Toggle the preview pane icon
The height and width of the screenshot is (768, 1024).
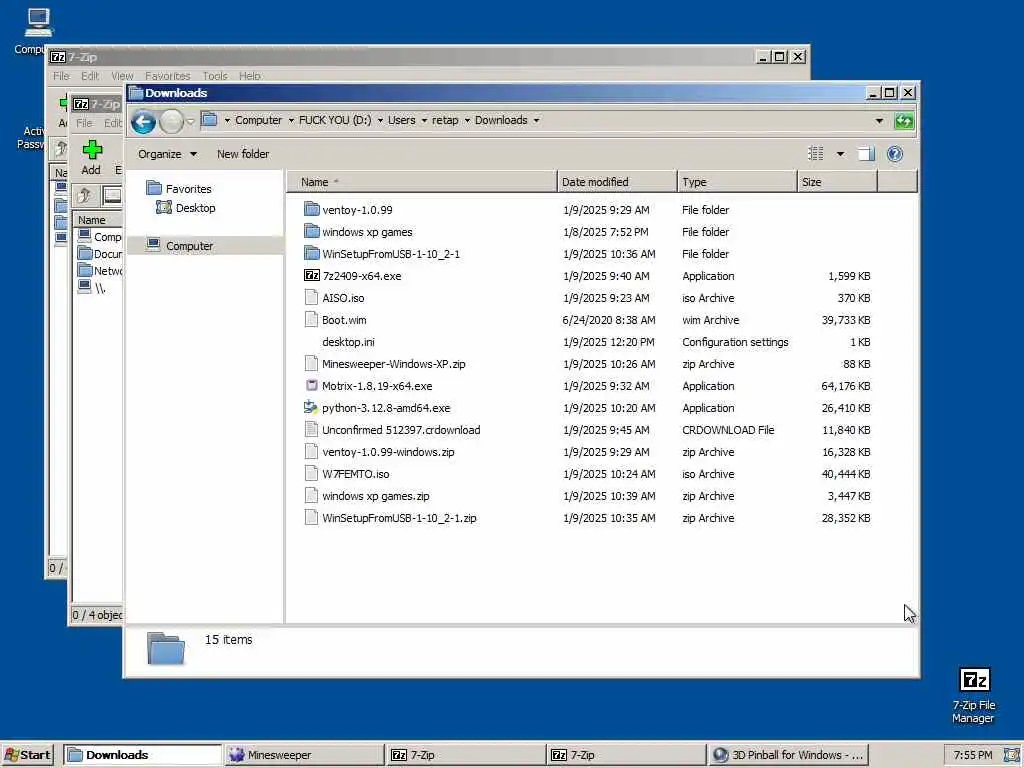click(x=866, y=154)
